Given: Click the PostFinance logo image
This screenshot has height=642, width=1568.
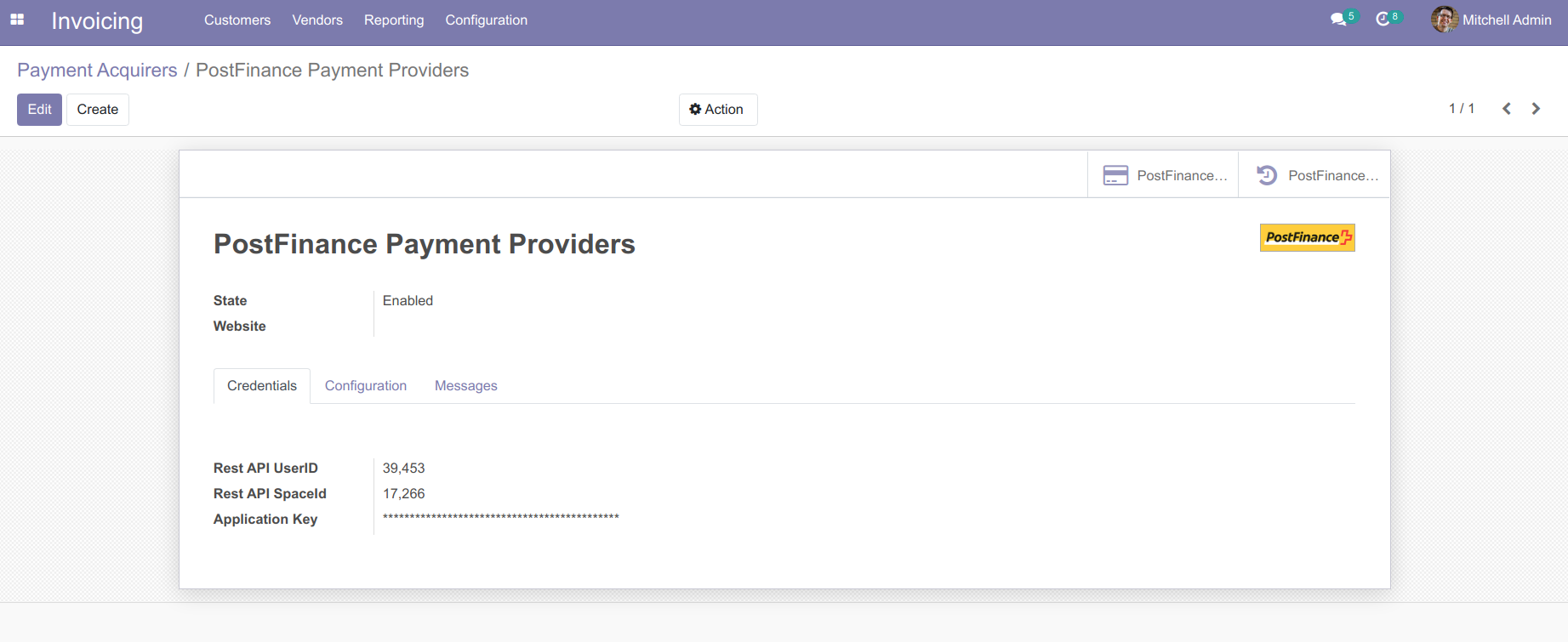Looking at the screenshot, I should point(1307,237).
